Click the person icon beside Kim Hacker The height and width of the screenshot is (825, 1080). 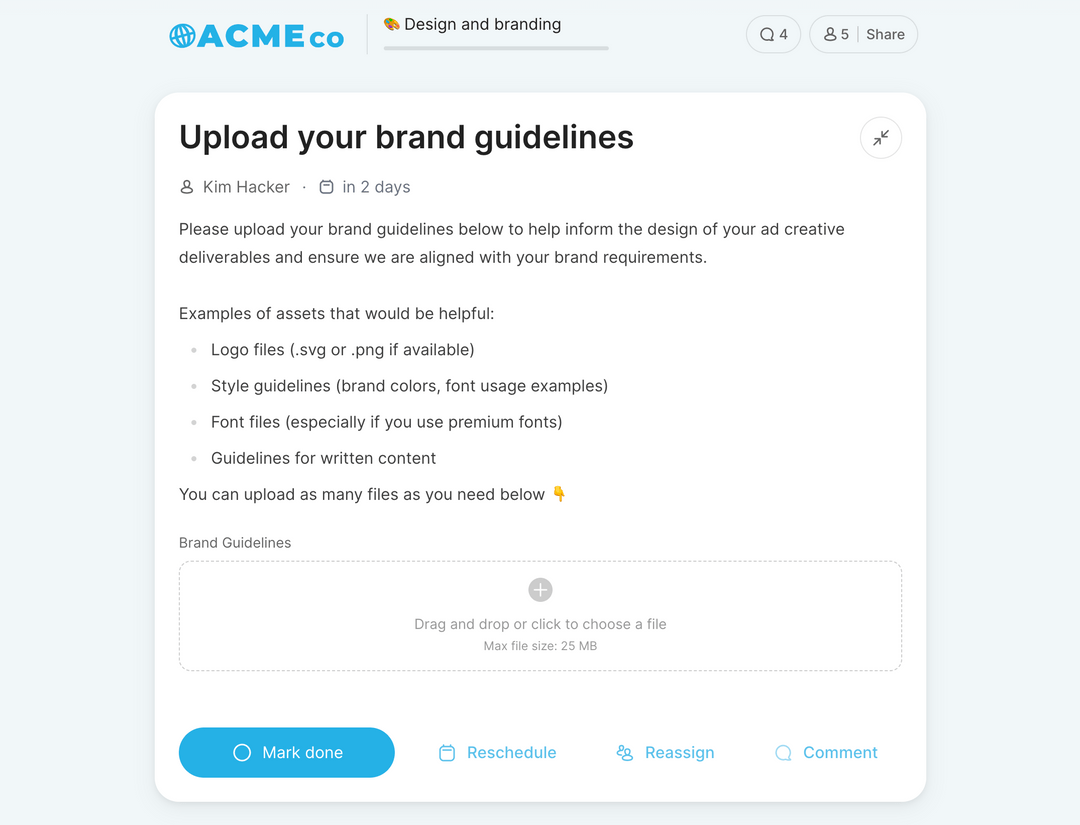(x=187, y=187)
